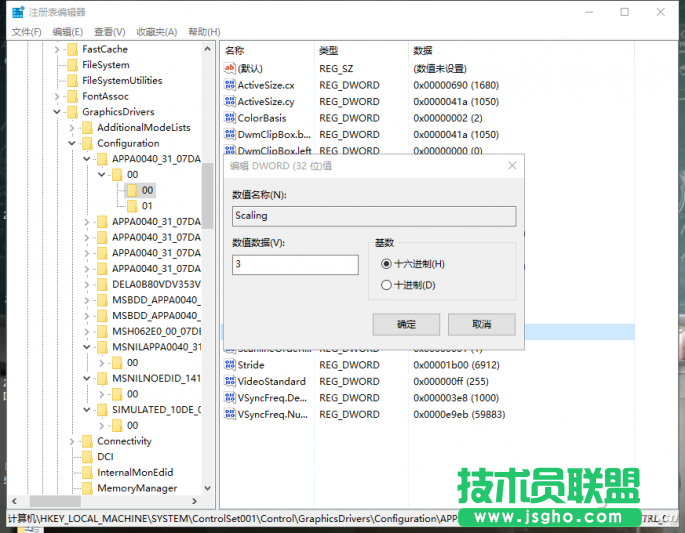Click the (默认) string value icon
This screenshot has height=533, width=685.
[x=229, y=68]
